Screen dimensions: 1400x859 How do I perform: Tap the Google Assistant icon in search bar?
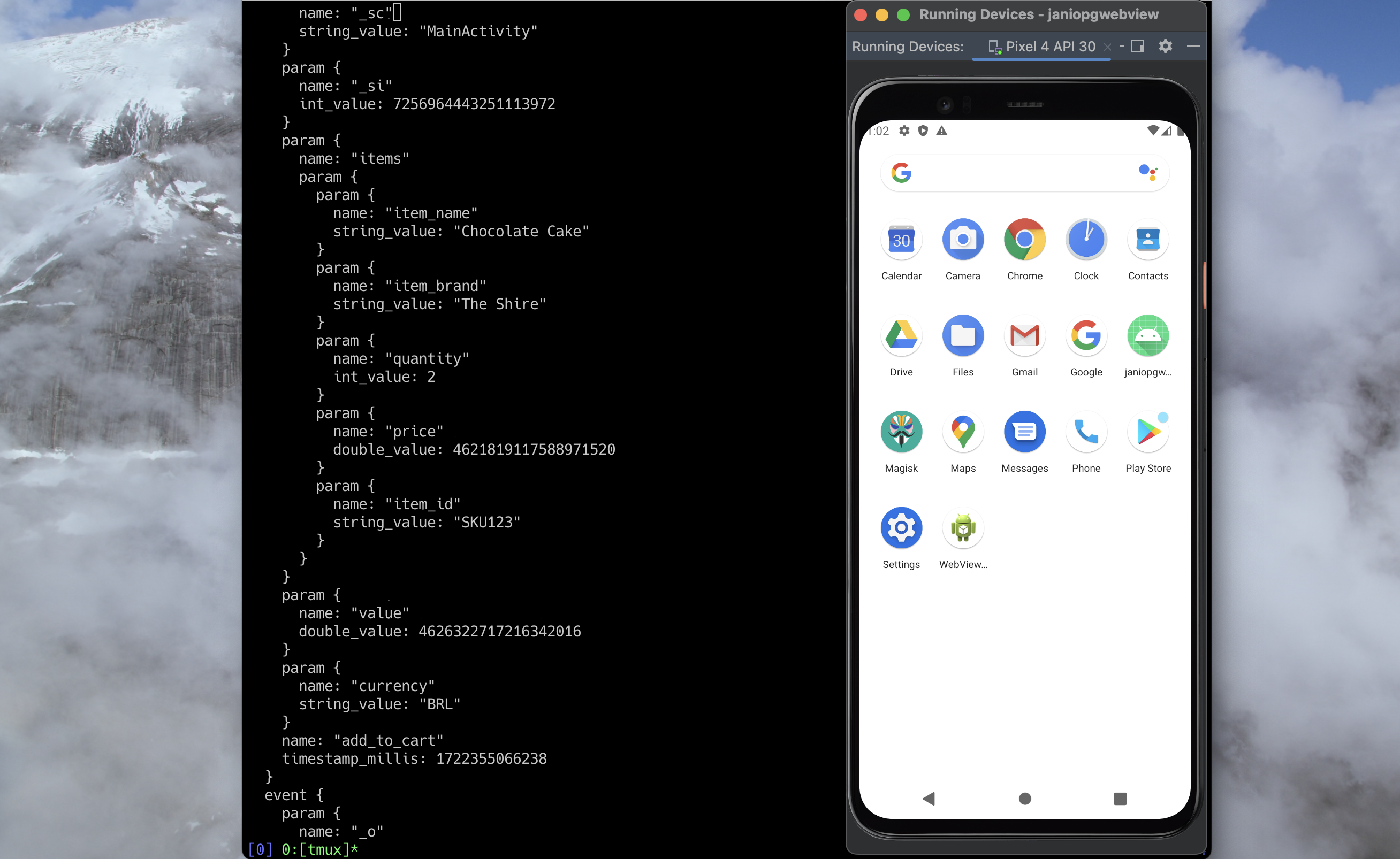[1147, 172]
